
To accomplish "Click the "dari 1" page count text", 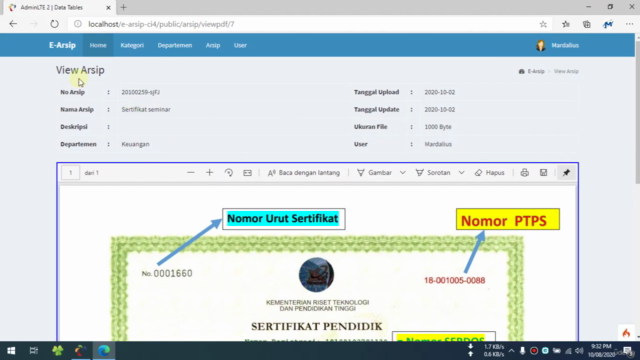I will click(x=91, y=173).
